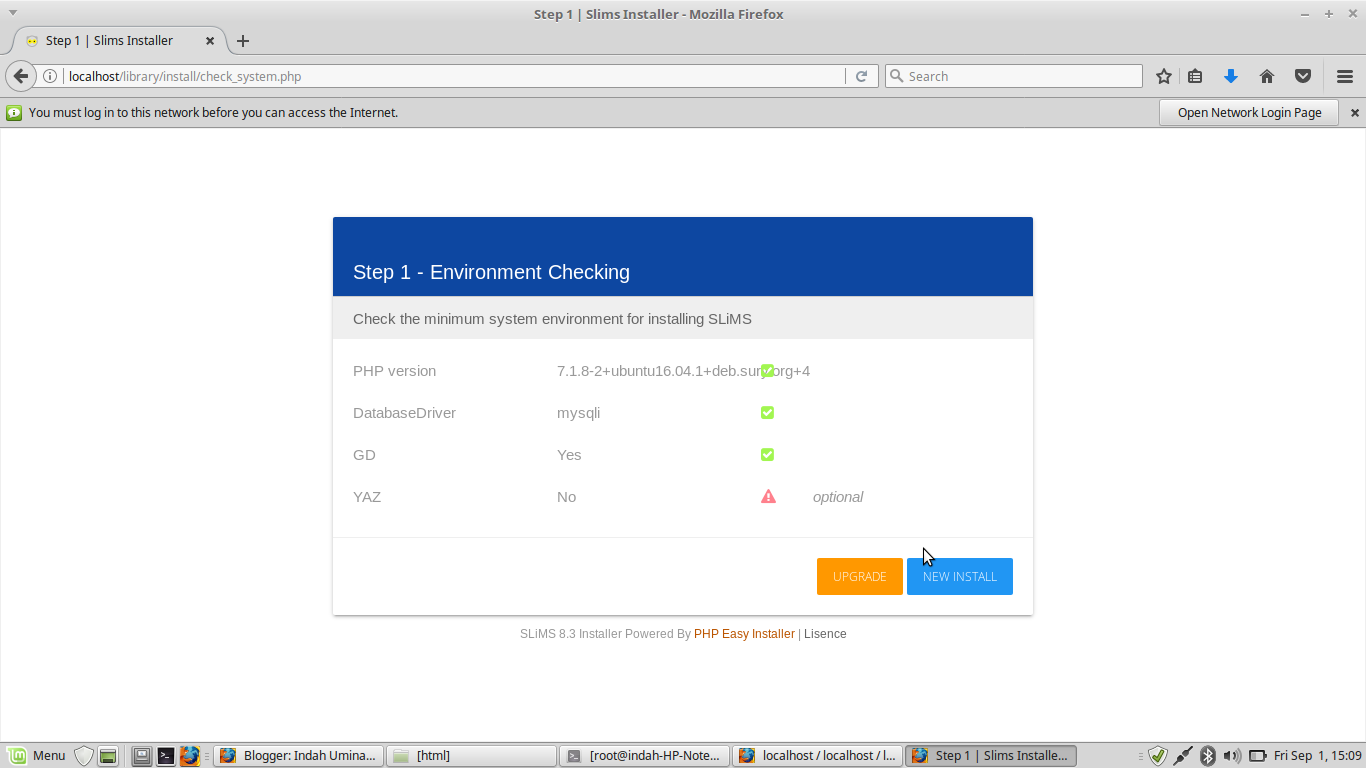Click the battery status tray icon
Viewport: 1366px width, 768px height.
click(x=1258, y=756)
